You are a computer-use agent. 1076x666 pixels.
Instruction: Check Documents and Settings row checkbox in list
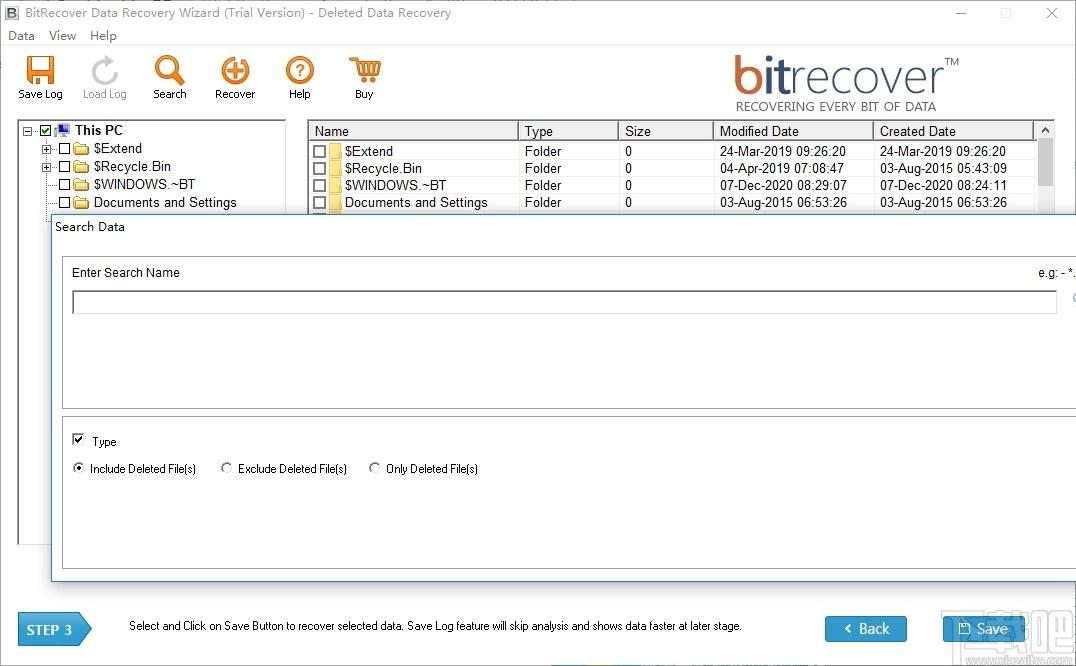tap(319, 203)
